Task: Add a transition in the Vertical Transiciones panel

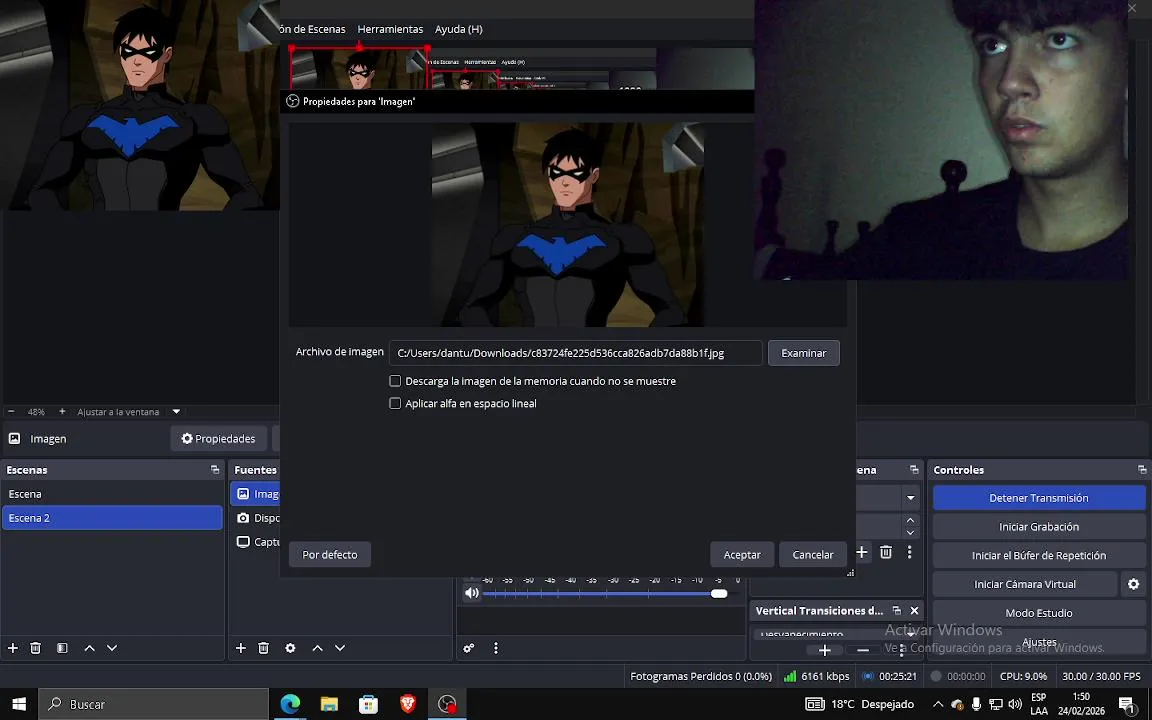Action: (824, 650)
